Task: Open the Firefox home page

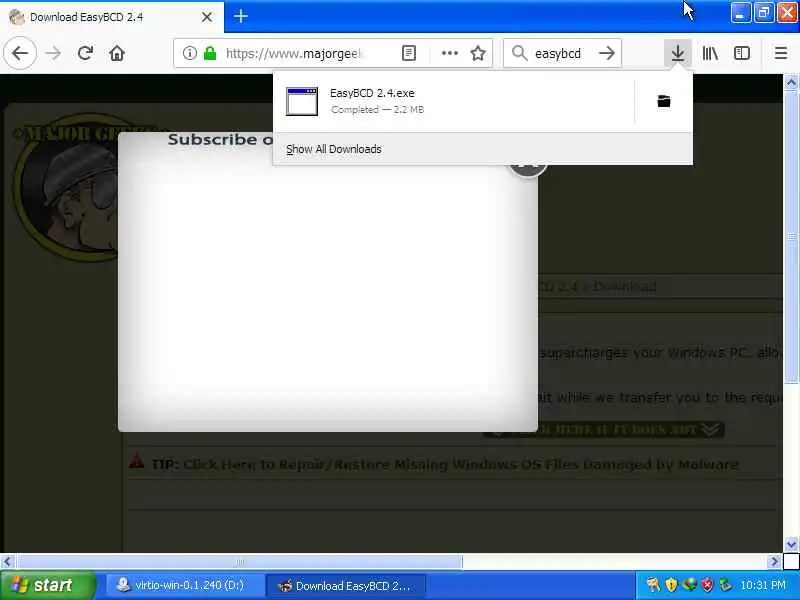Action: coord(117,53)
